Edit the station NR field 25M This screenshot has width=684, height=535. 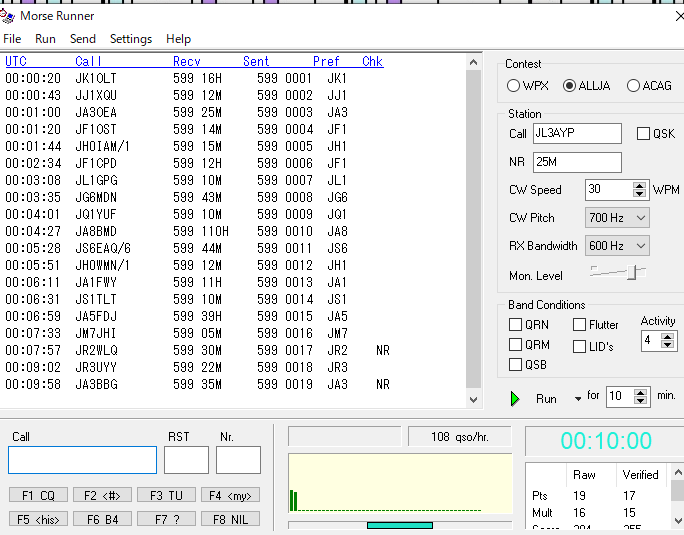[577, 162]
